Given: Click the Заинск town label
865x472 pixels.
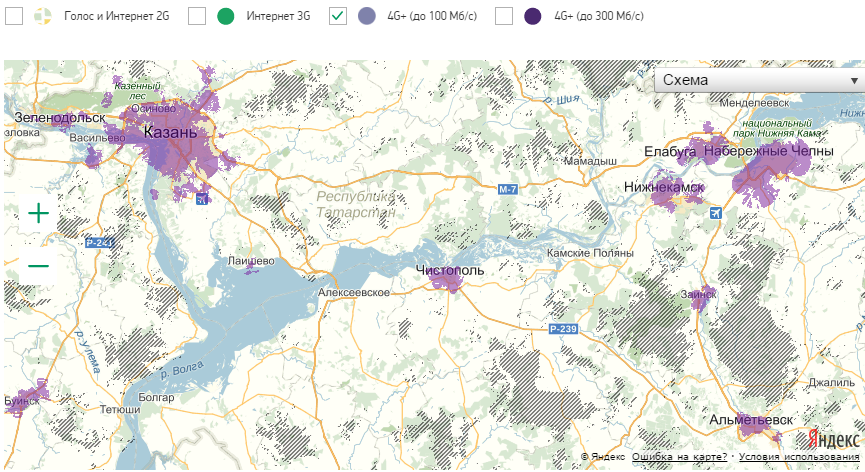Looking at the screenshot, I should [x=698, y=294].
